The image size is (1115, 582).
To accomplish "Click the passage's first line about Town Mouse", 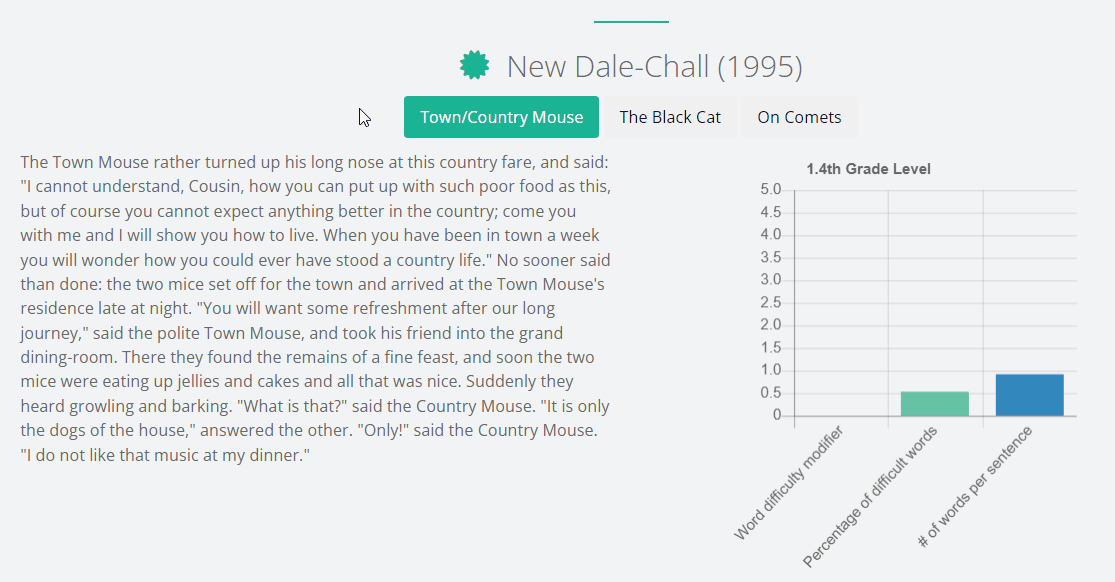I will pyautogui.click(x=314, y=162).
